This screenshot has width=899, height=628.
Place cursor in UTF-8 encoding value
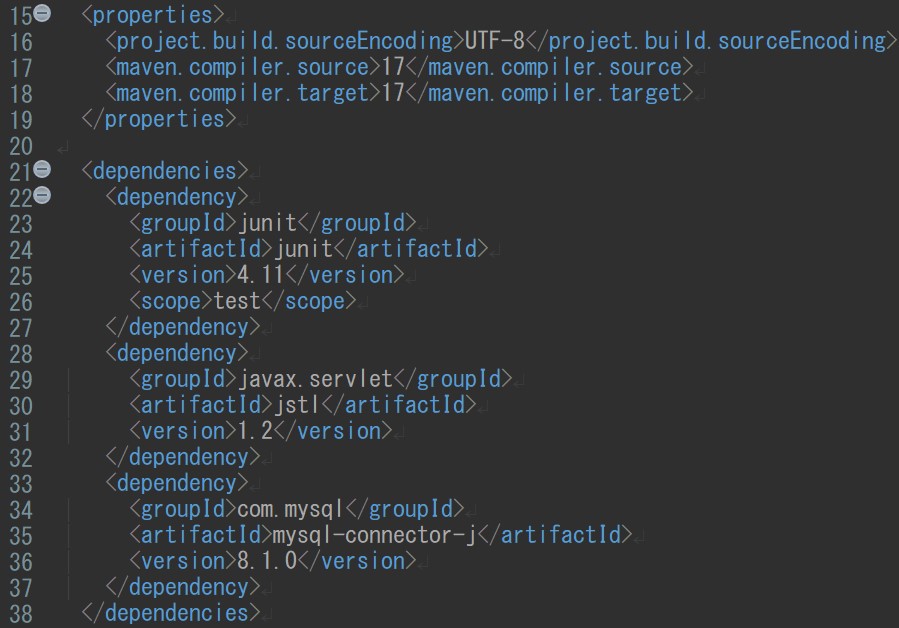[x=495, y=41]
